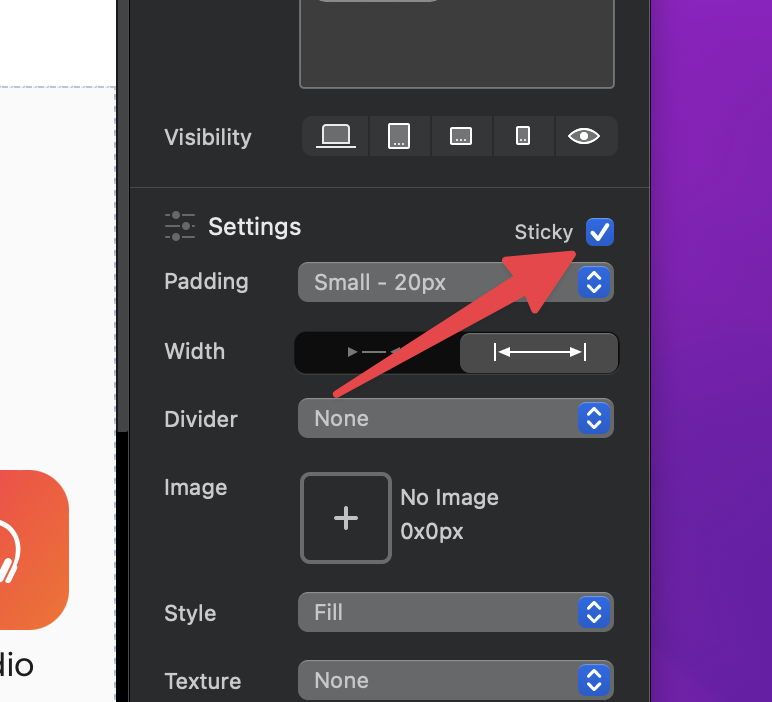This screenshot has height=702, width=772.
Task: Open the Style dropdown set to Fill
Action: 456,612
